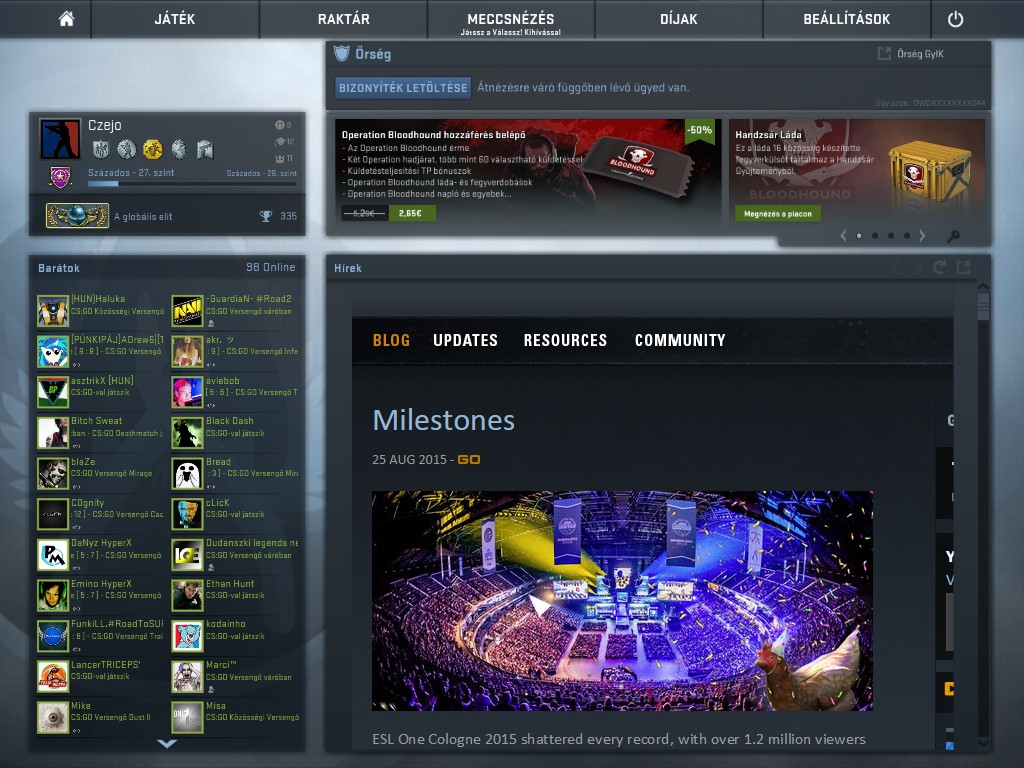Switch to COMMUNITY tab
The width and height of the screenshot is (1024, 768).
[680, 340]
